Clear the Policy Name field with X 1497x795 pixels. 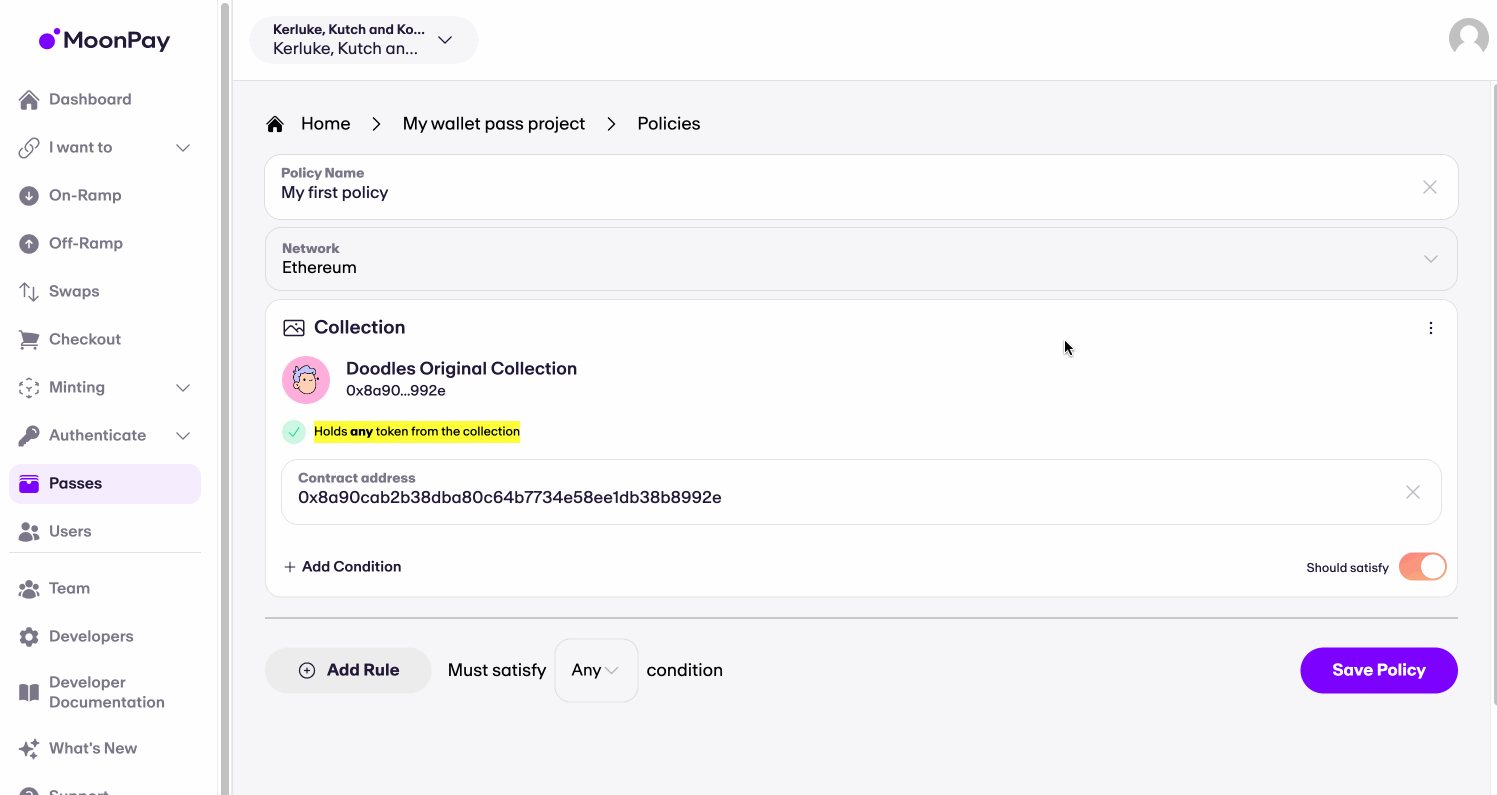1429,187
